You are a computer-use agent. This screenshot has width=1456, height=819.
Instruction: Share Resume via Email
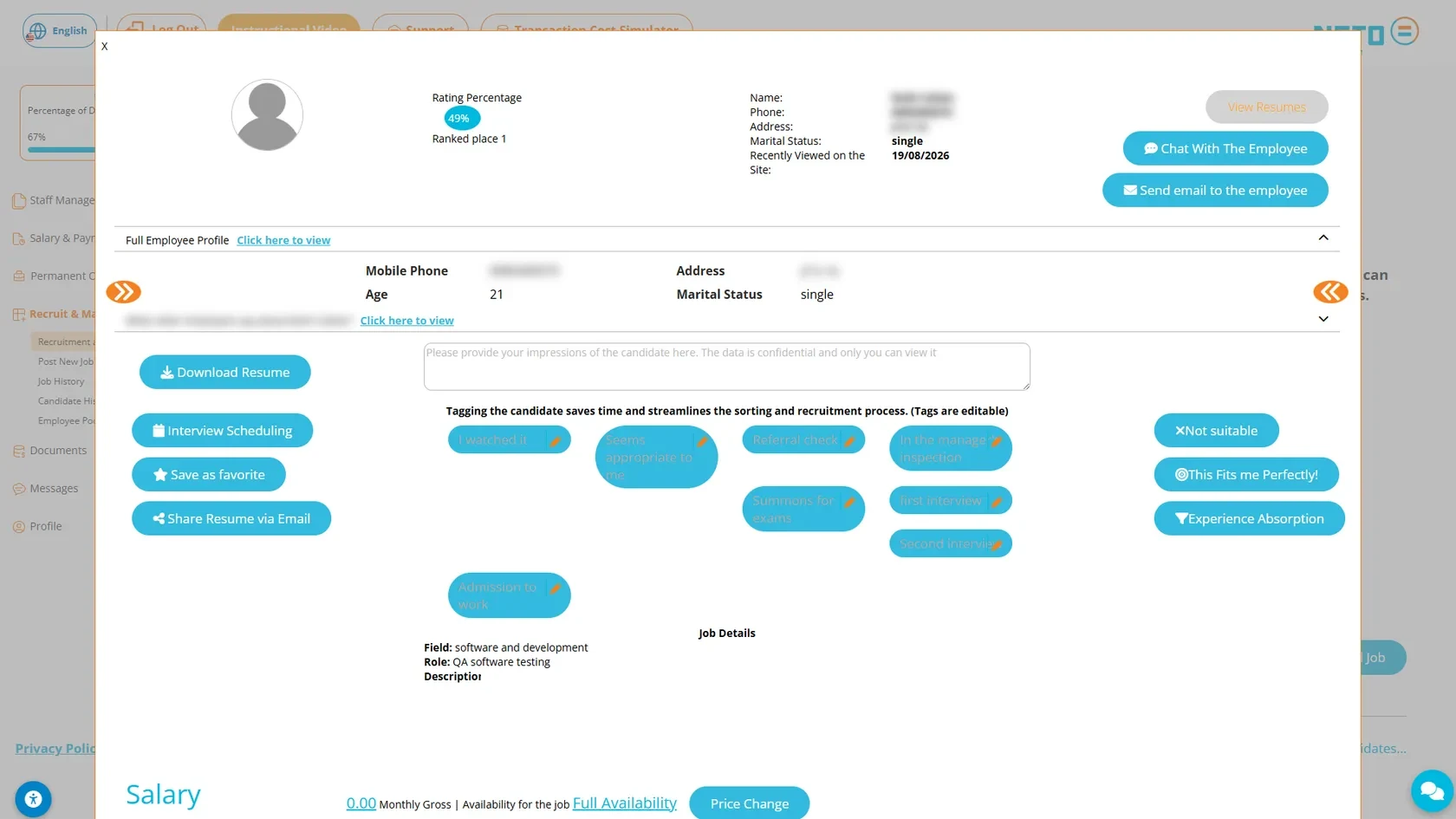click(231, 518)
